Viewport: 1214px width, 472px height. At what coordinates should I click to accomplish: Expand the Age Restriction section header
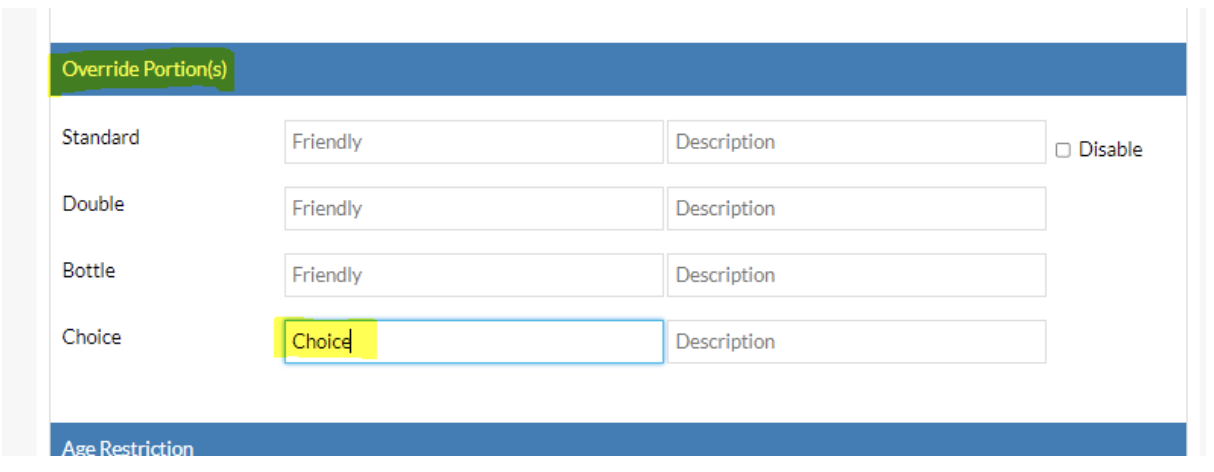point(127,448)
